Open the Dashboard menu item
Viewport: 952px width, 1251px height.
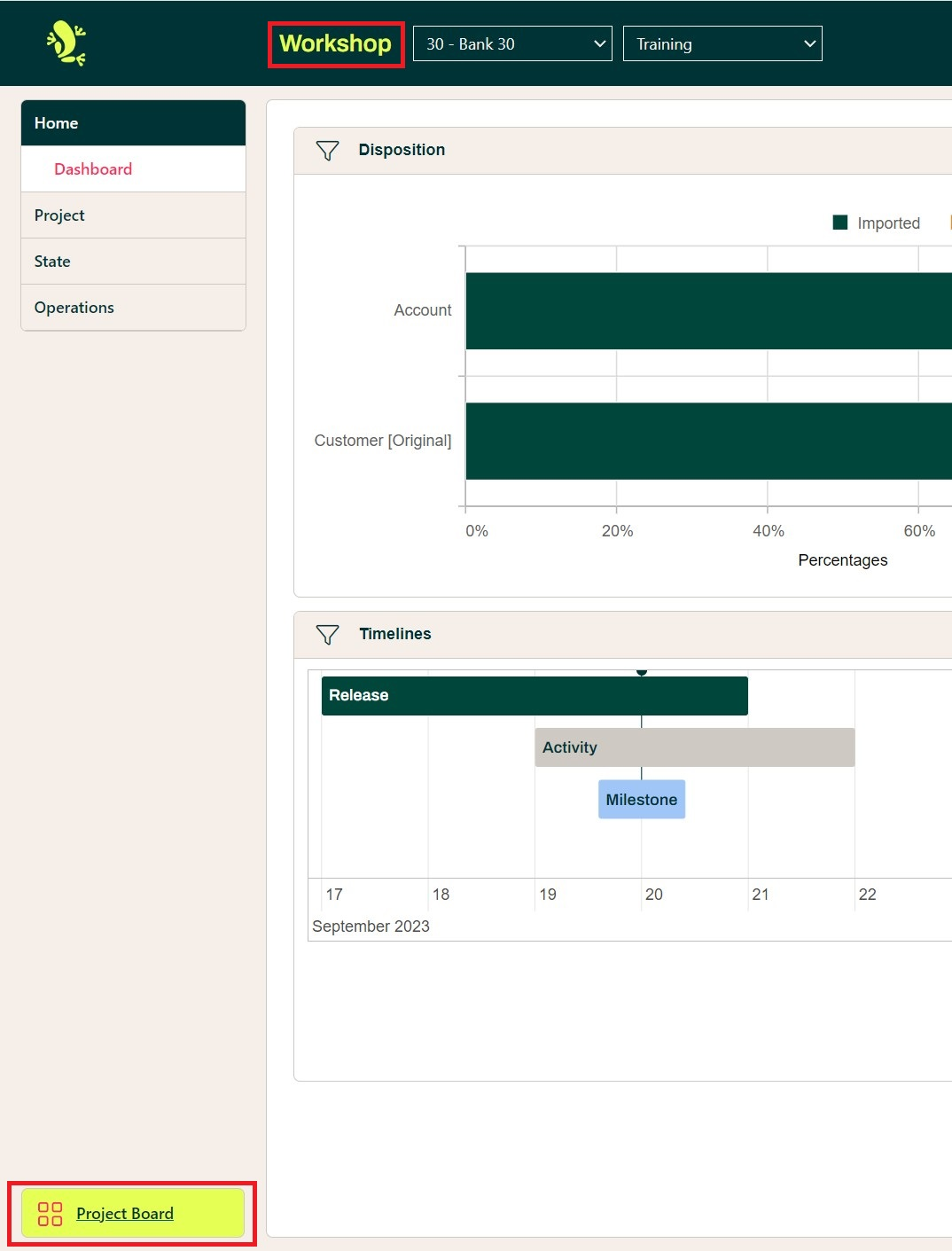pos(93,169)
